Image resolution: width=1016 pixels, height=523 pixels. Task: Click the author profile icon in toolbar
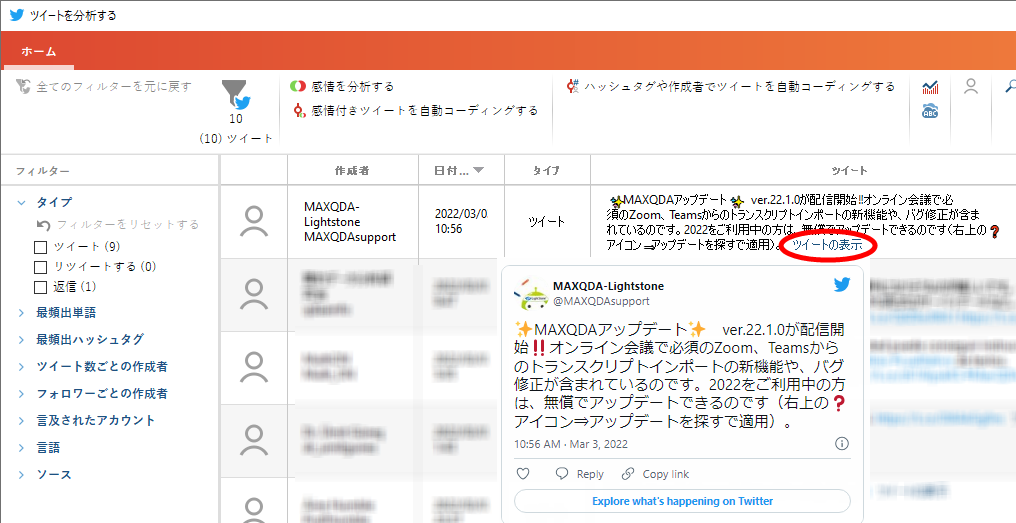pyautogui.click(x=970, y=86)
